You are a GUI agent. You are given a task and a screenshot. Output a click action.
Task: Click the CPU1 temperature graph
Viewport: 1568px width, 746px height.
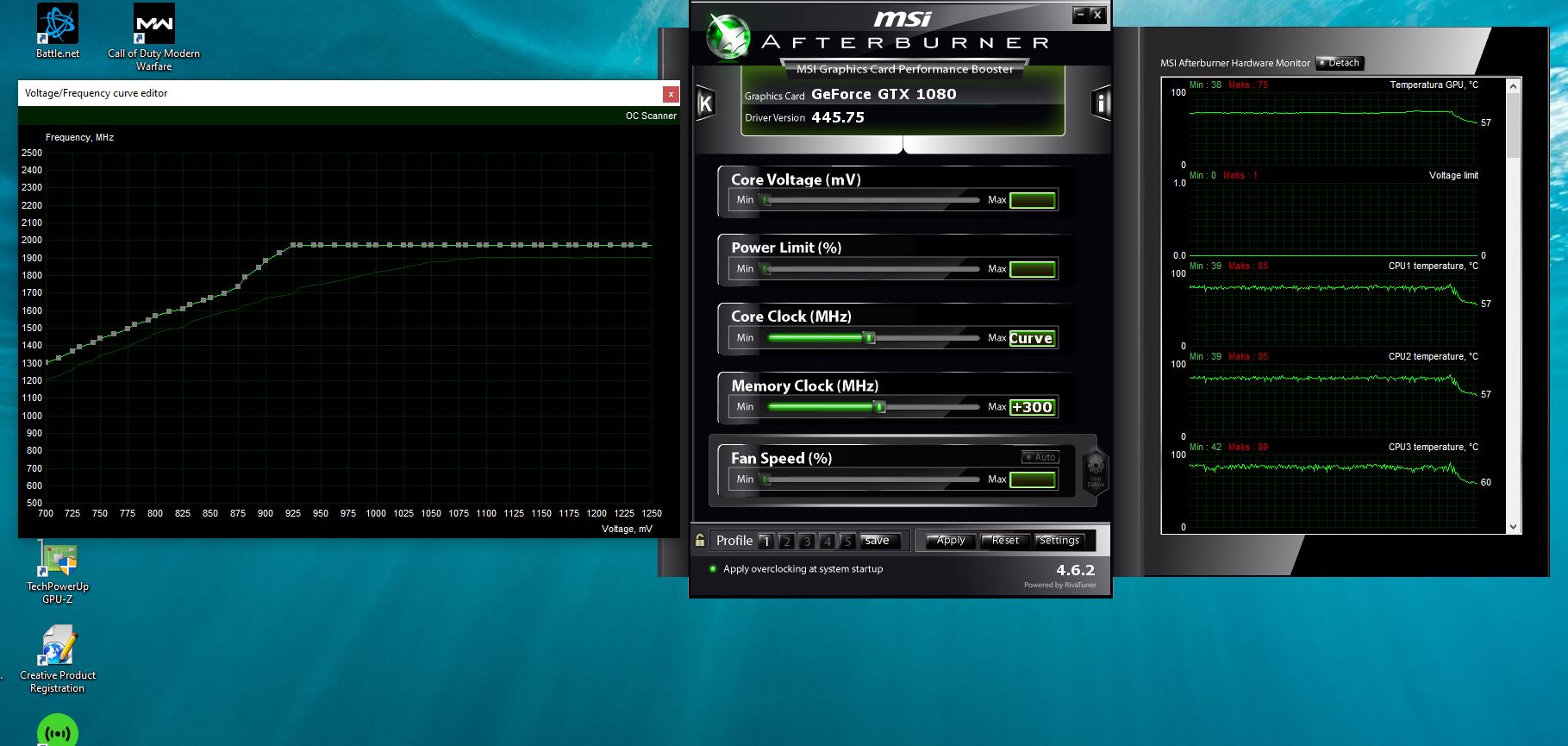pyautogui.click(x=1334, y=310)
